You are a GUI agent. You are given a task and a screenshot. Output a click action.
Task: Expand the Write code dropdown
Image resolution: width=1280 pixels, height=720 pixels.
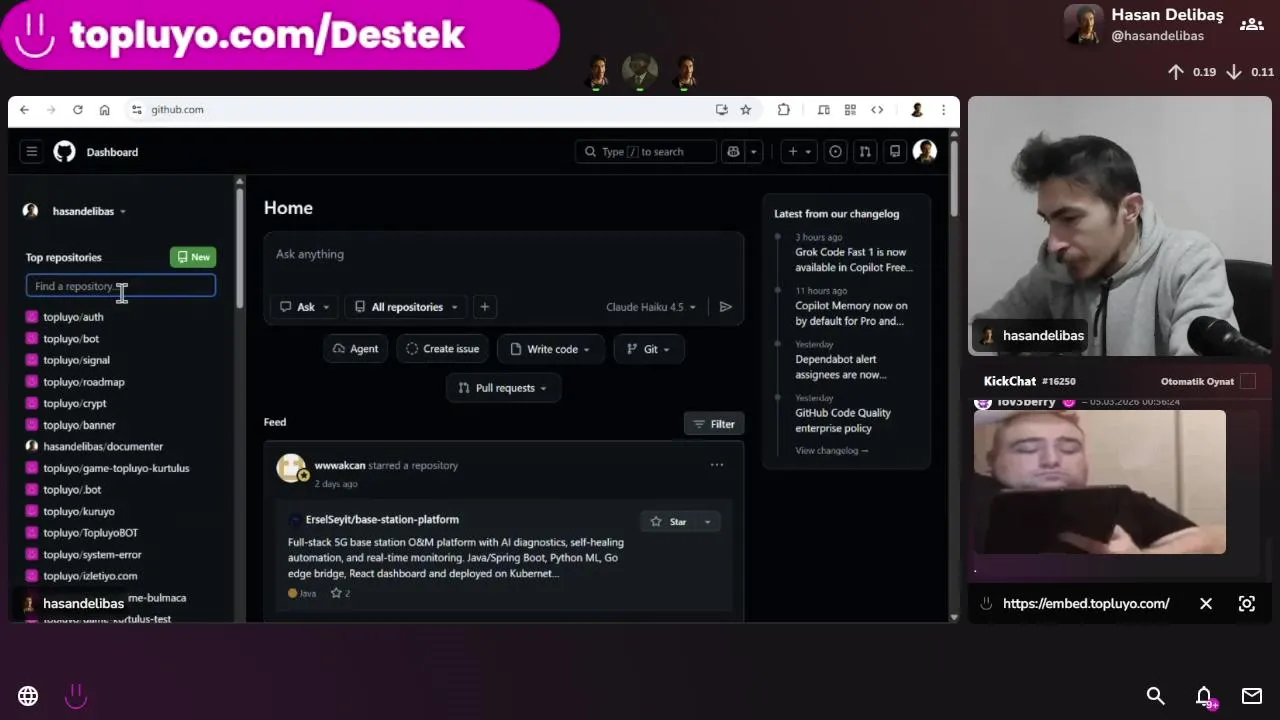551,349
